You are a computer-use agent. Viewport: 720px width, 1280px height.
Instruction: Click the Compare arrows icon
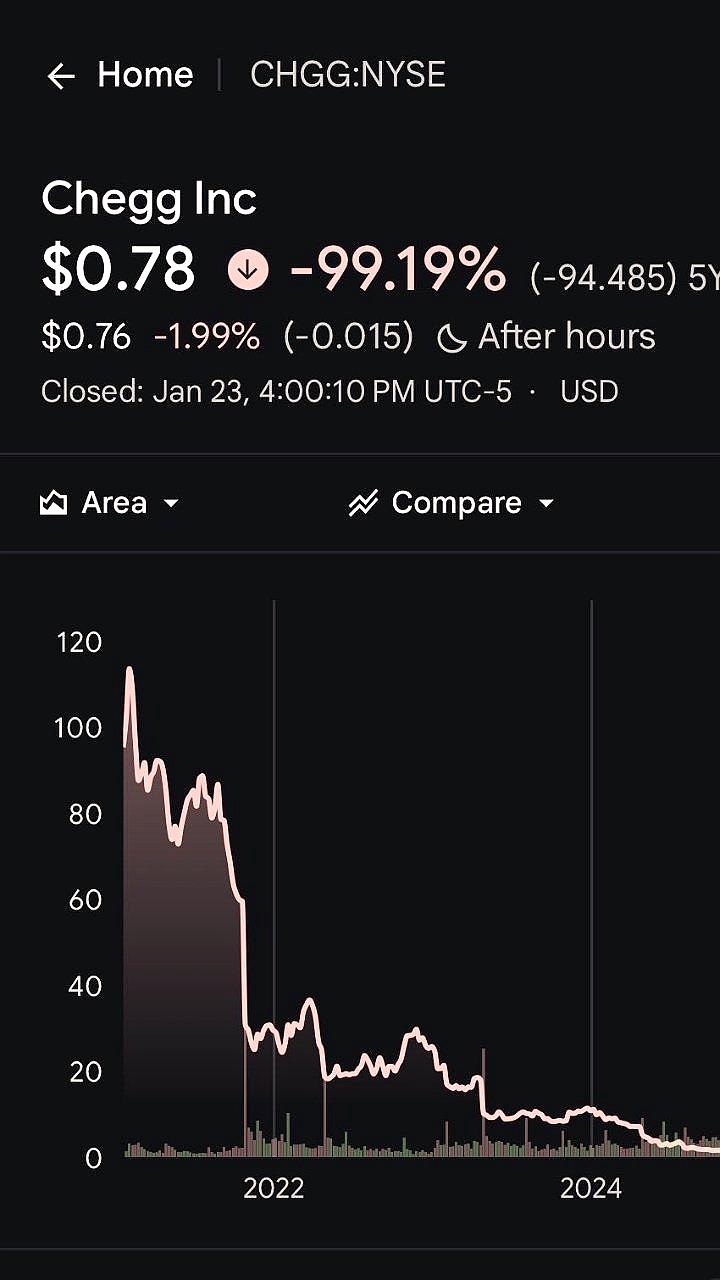362,503
